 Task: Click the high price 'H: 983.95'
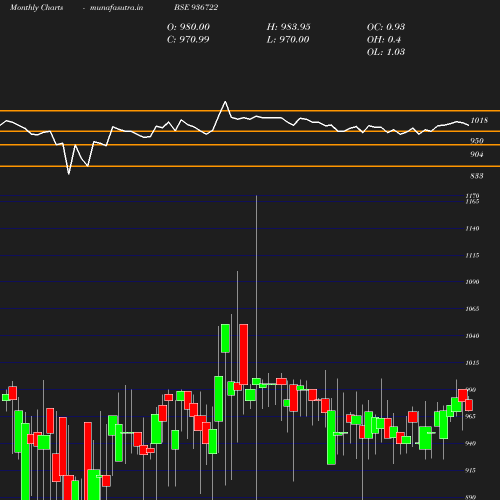(x=288, y=27)
